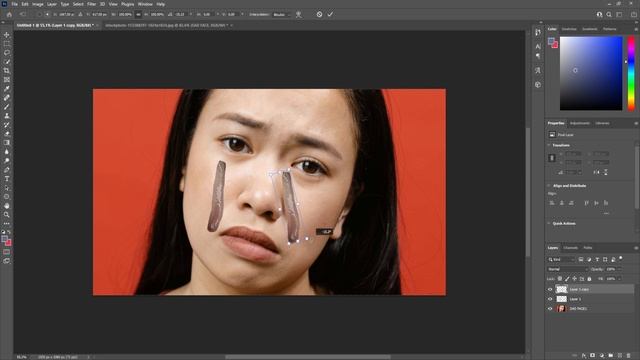
Task: Open the search icon at top right
Action: coord(609,14)
